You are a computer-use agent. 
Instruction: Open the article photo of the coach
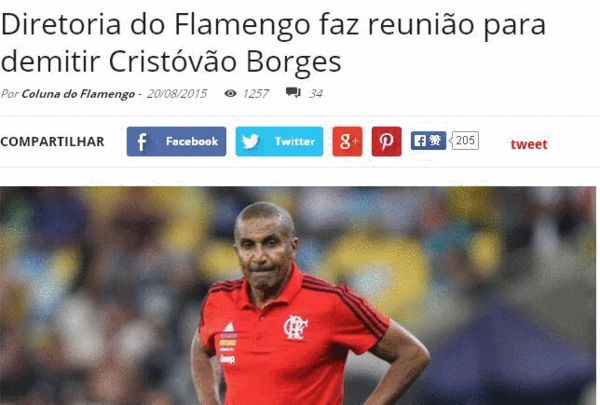tap(298, 296)
